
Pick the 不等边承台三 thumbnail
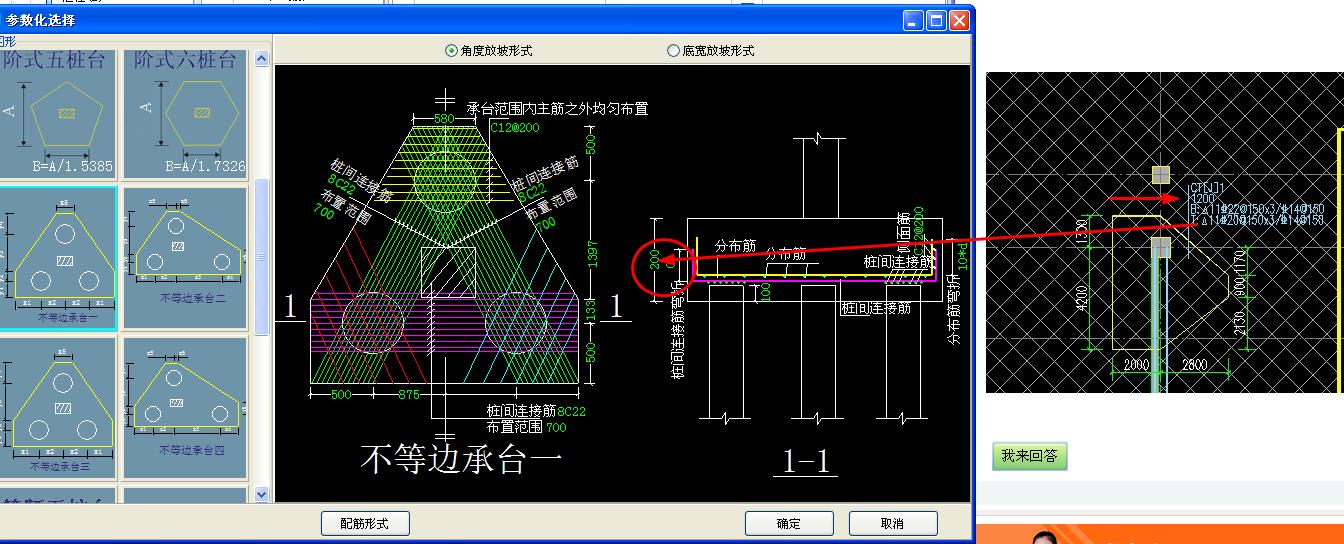[x=58, y=408]
